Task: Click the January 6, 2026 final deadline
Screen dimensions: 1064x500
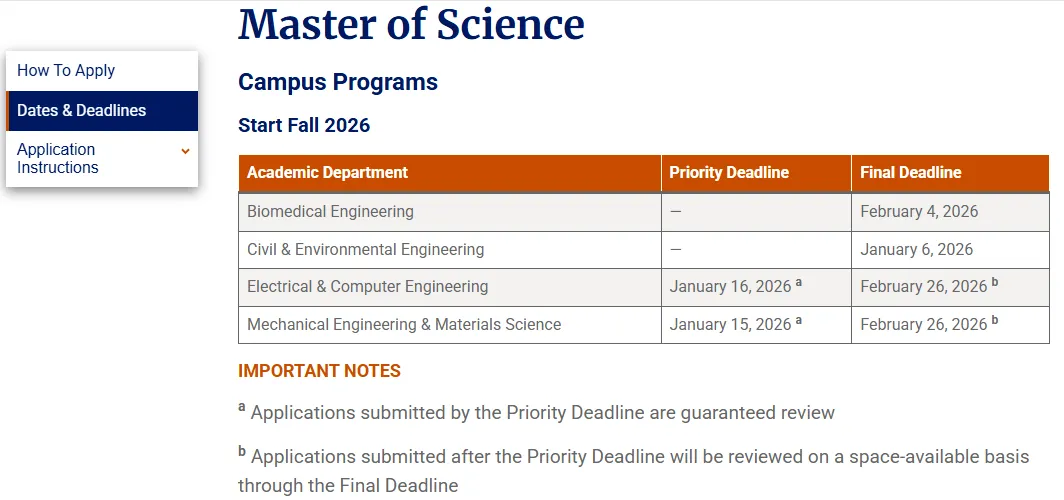Action: [916, 250]
